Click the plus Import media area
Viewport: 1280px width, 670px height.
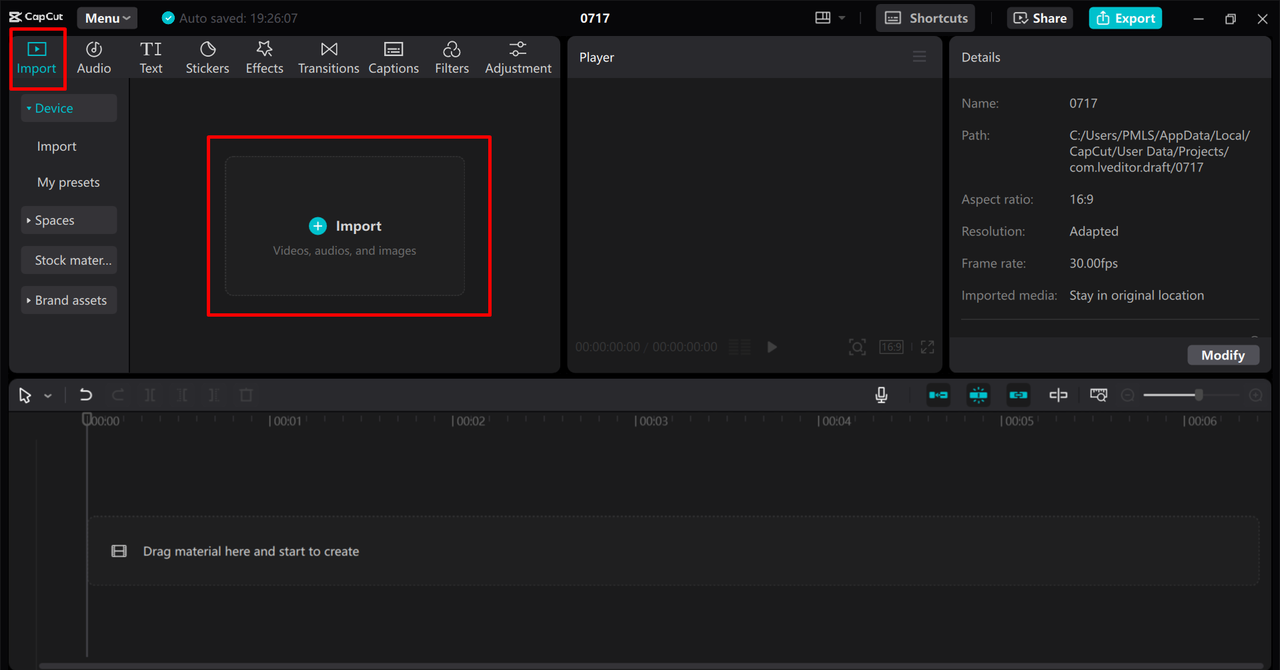tap(345, 226)
